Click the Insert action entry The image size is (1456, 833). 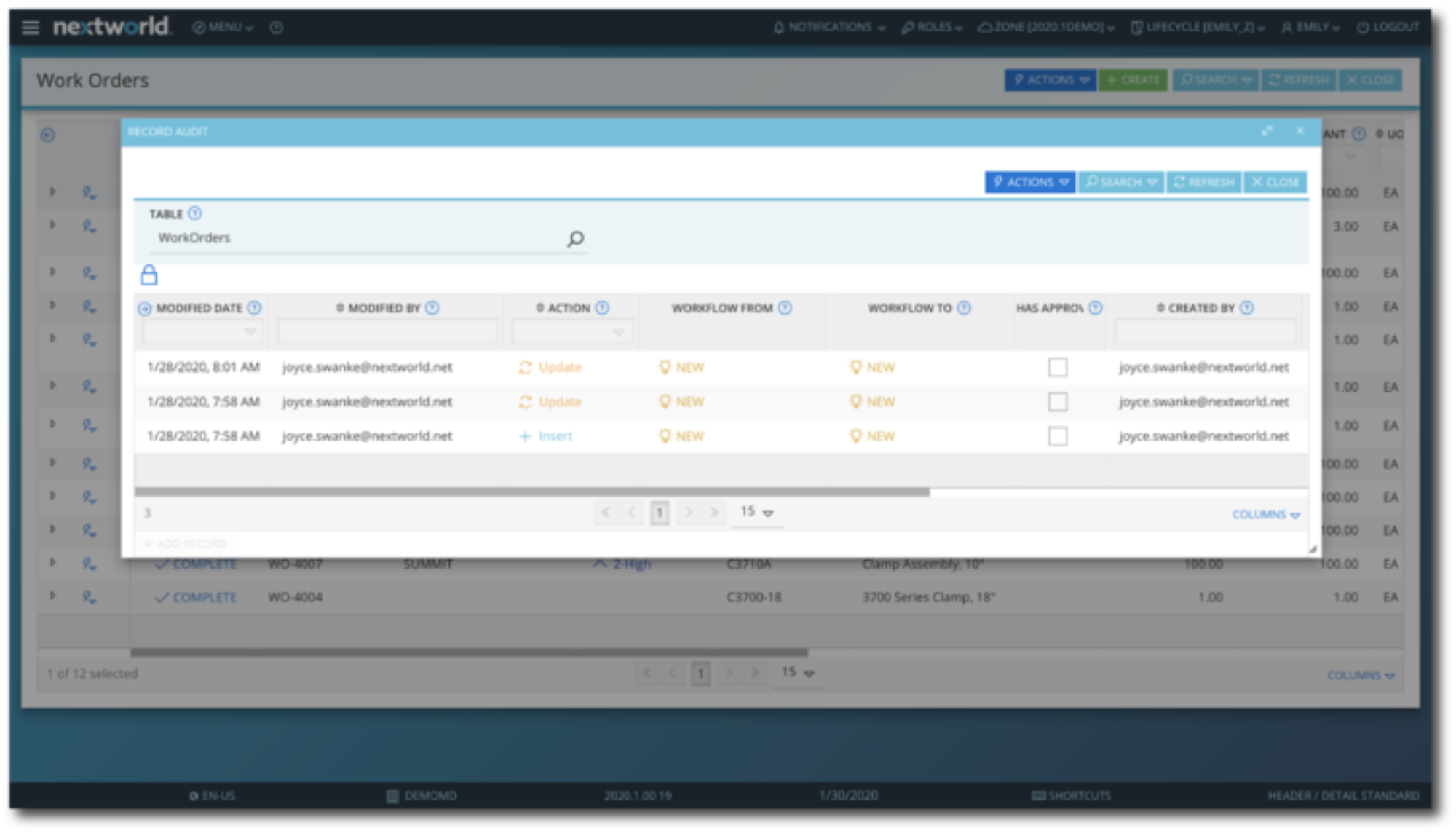[x=546, y=436]
